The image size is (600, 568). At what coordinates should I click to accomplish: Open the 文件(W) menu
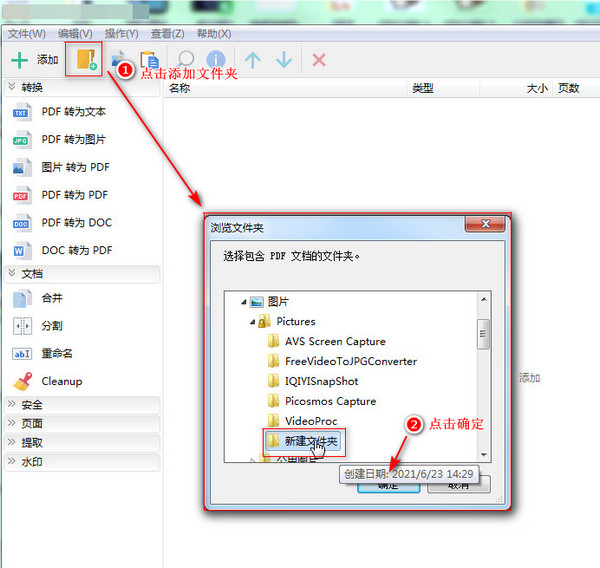pyautogui.click(x=26, y=34)
